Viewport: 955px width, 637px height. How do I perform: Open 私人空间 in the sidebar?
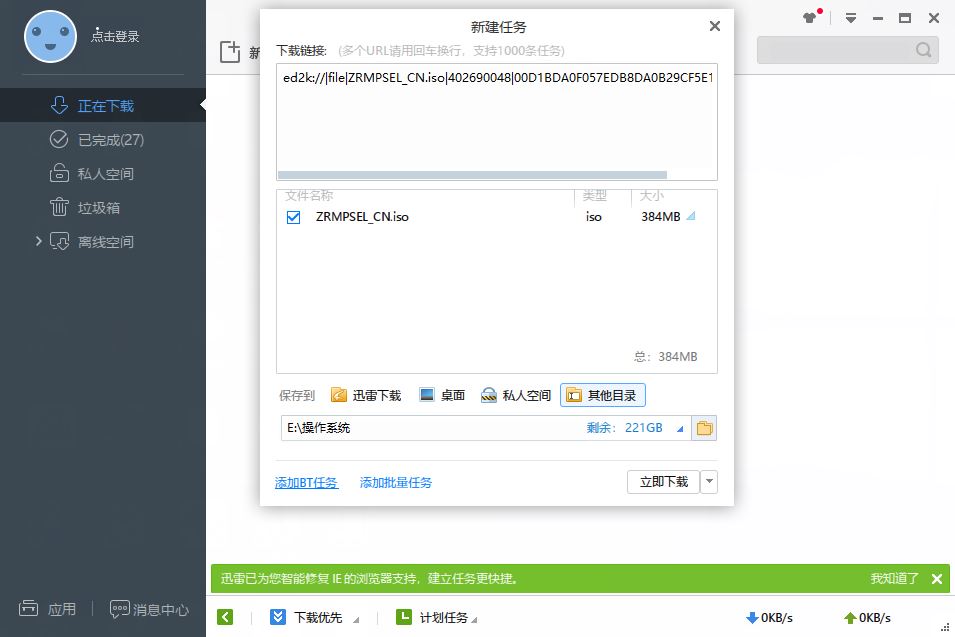103,174
